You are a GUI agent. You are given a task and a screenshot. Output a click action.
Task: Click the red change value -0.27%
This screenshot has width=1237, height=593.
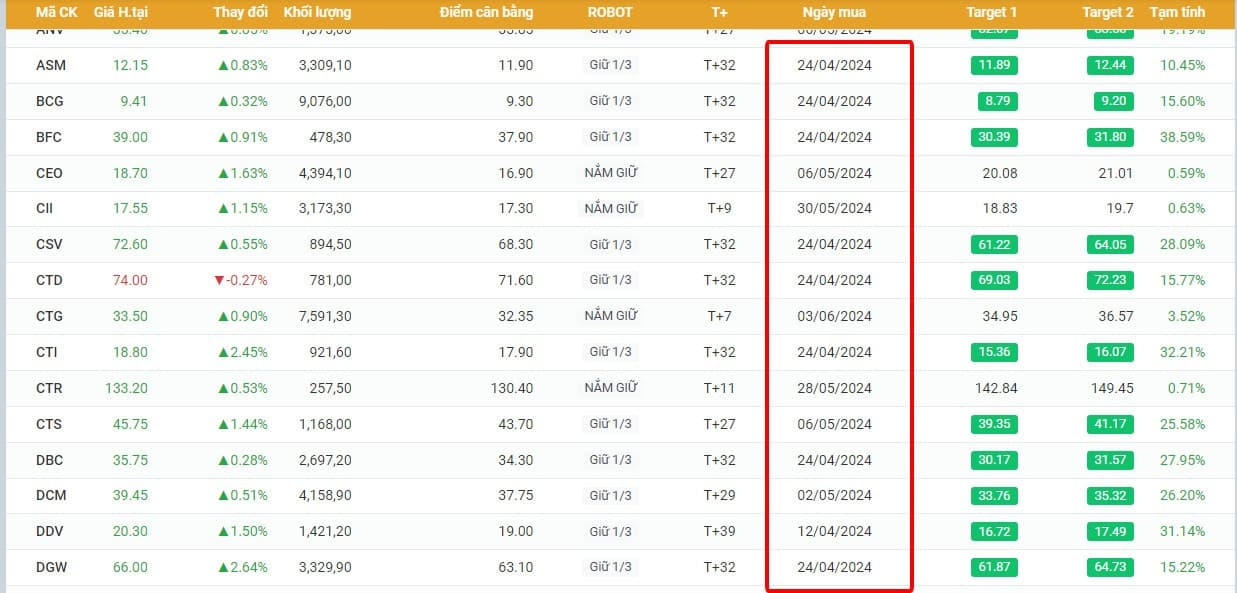[241, 280]
